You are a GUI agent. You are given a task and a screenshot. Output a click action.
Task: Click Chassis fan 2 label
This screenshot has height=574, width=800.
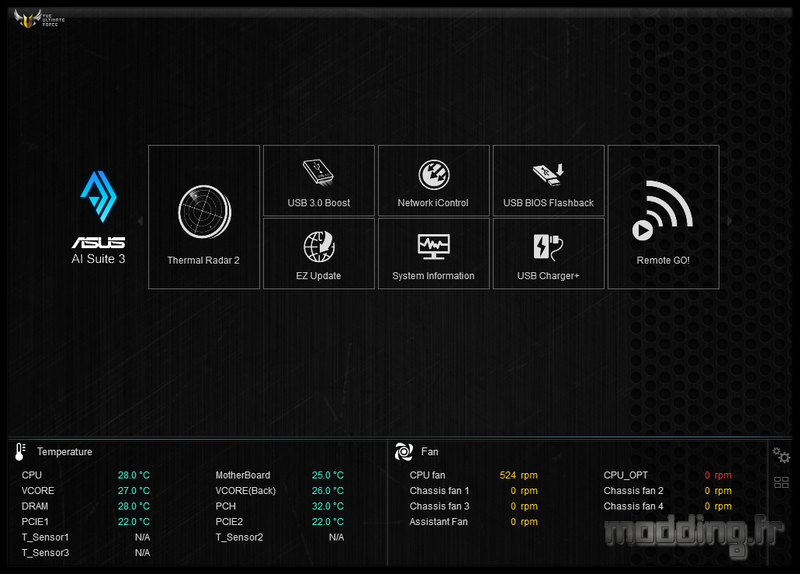(634, 490)
